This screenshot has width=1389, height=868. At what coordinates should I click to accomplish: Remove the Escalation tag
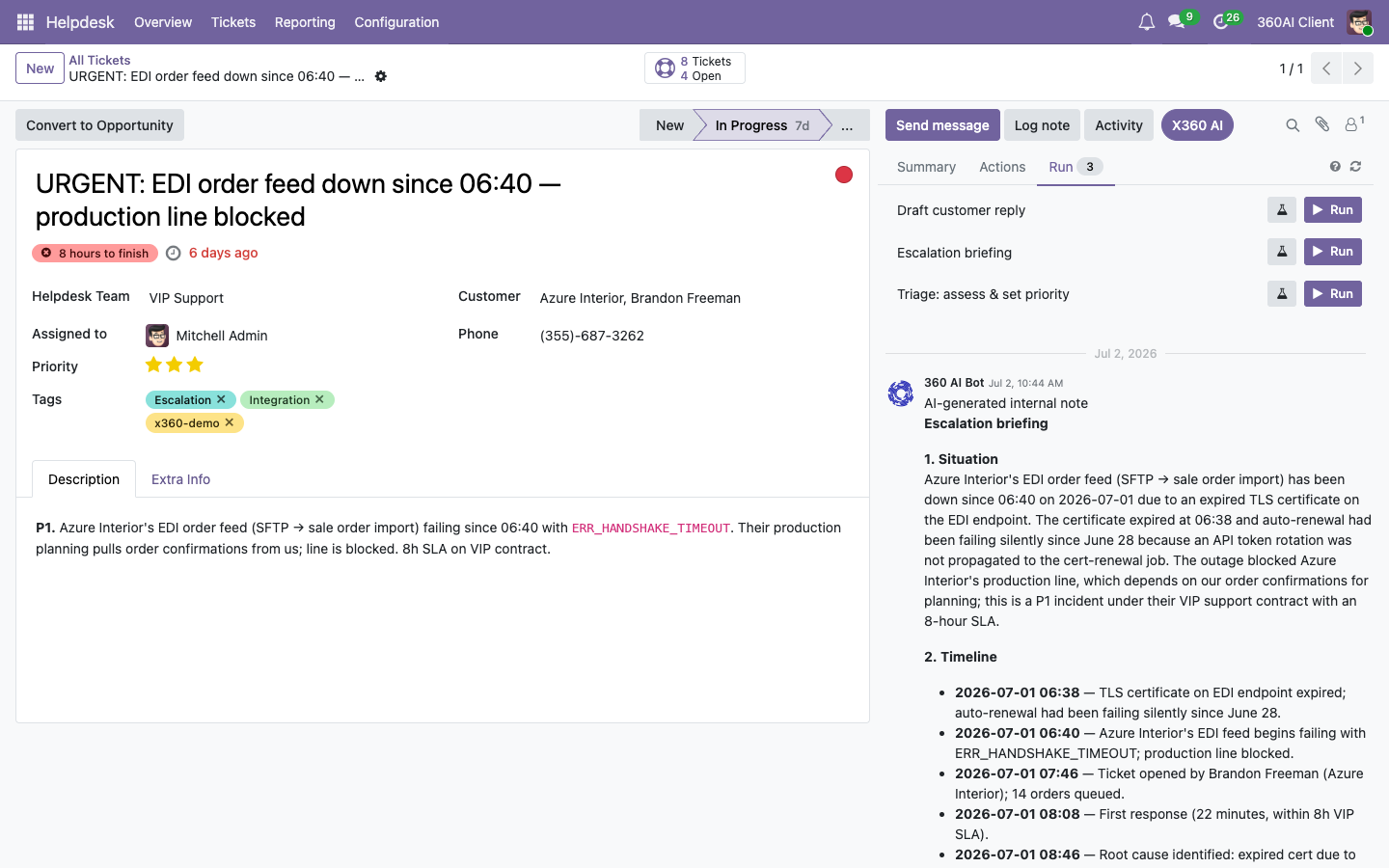221,399
